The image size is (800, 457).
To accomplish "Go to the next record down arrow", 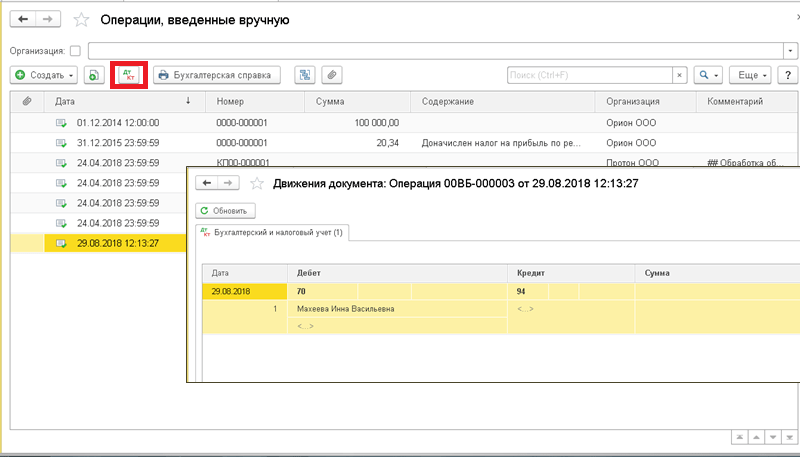I will pos(773,437).
